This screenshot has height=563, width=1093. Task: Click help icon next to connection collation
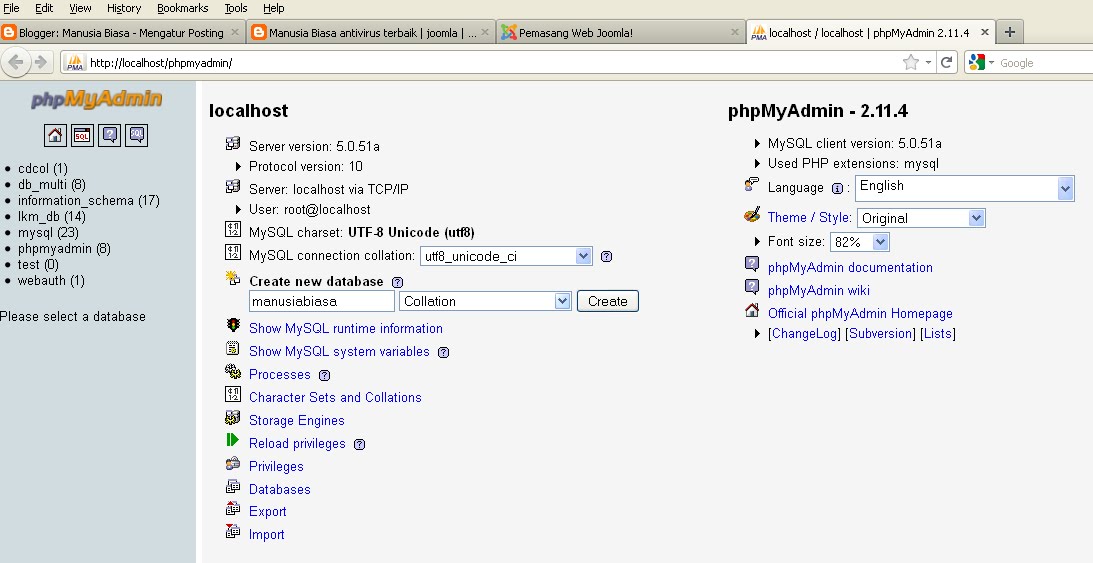pyautogui.click(x=606, y=256)
